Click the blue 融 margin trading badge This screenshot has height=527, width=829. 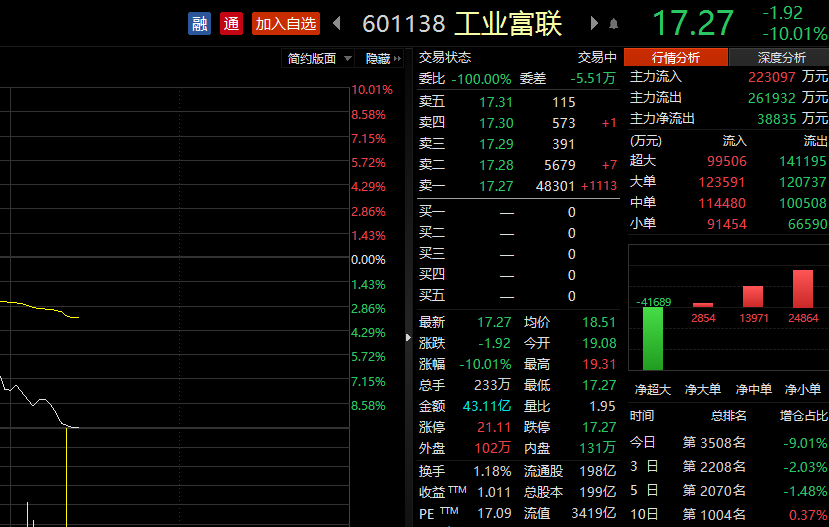pyautogui.click(x=200, y=23)
